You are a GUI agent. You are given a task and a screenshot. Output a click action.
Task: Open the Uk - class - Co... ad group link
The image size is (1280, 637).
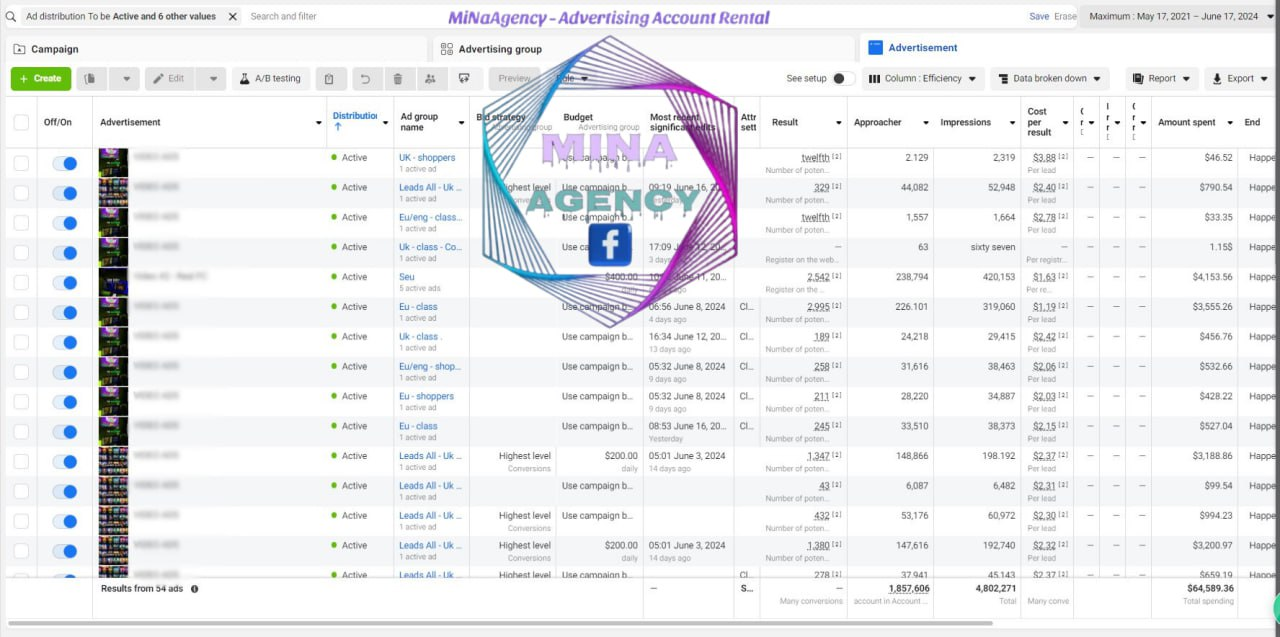430,247
